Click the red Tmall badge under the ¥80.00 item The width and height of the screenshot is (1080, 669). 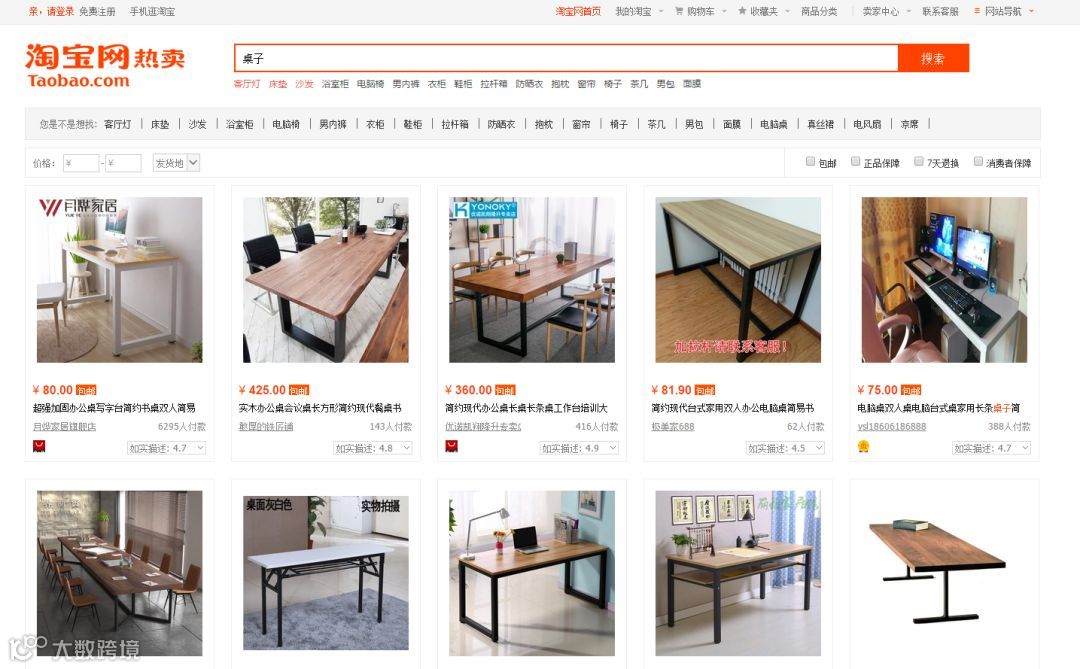tap(39, 446)
